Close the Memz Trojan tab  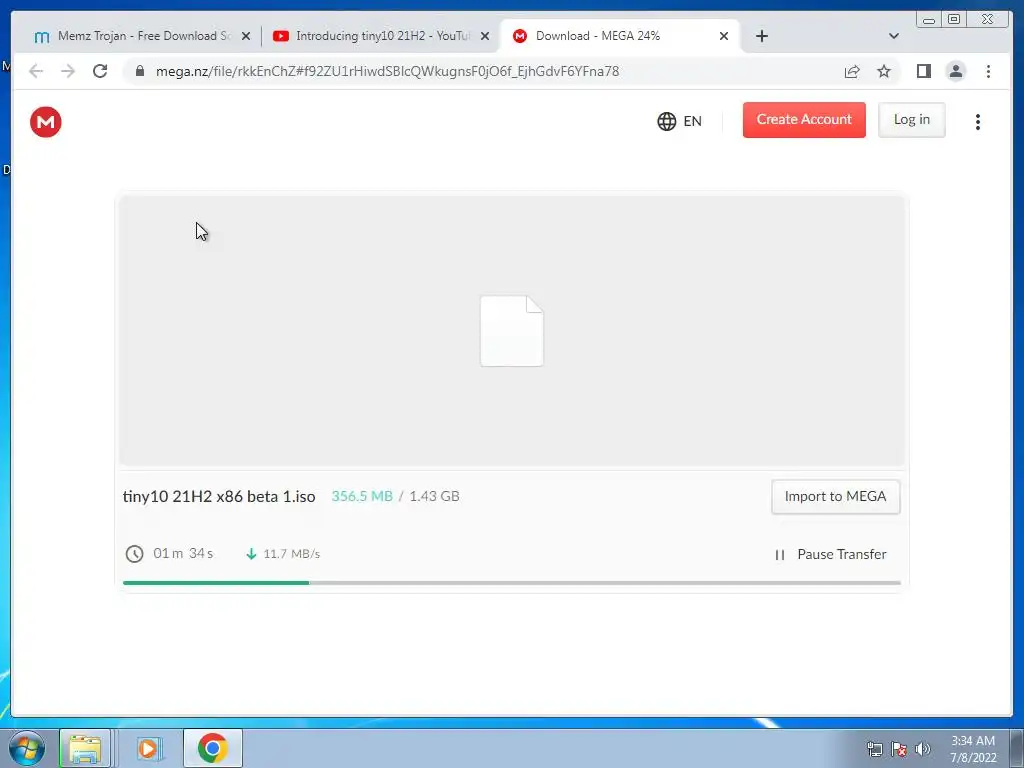click(246, 37)
